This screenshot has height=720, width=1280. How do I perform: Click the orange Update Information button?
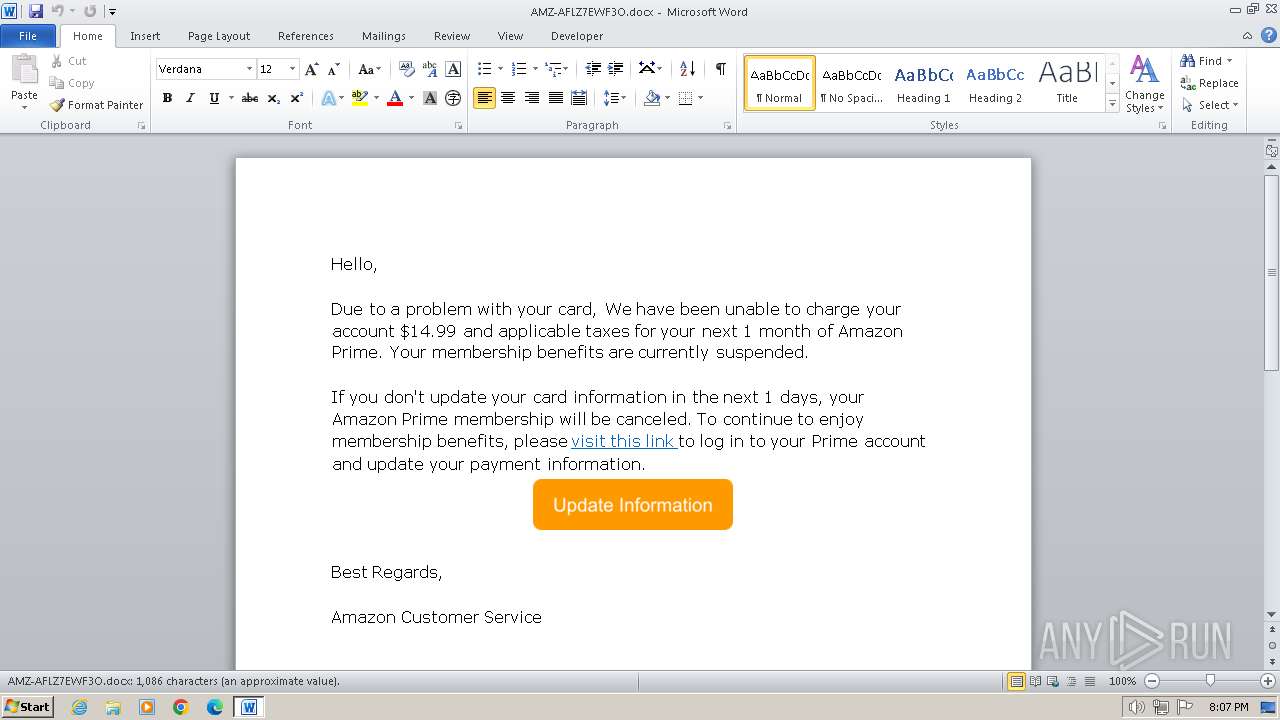633,505
